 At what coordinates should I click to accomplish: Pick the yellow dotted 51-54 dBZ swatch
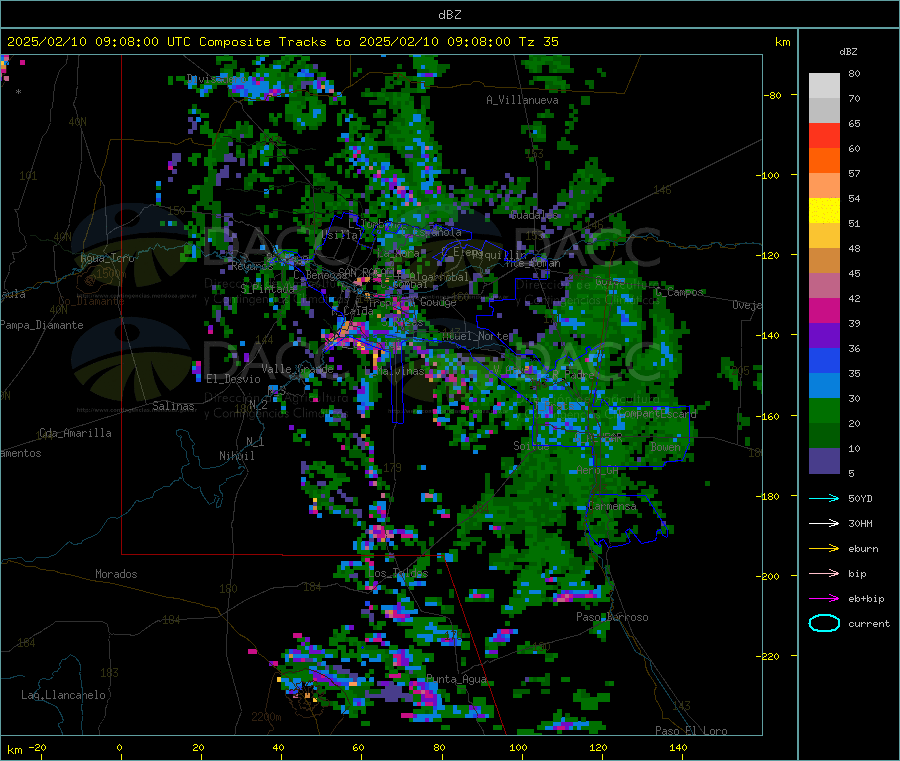click(x=824, y=211)
